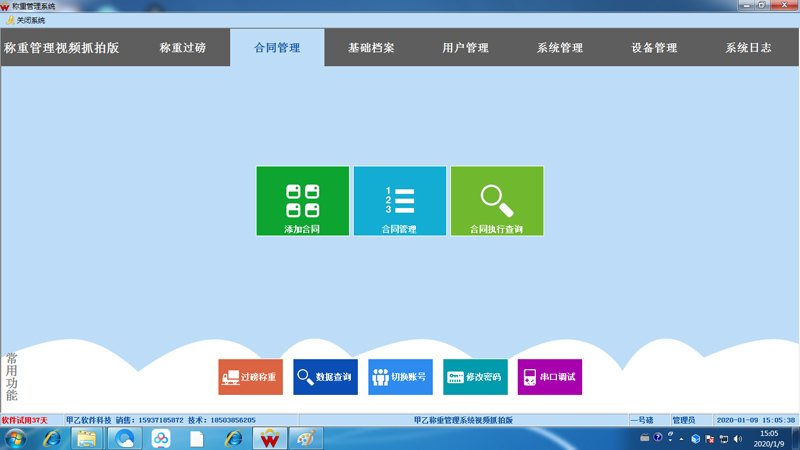800x450 pixels.
Task: Open 串口调试 serial debug shortcut
Action: [x=549, y=377]
